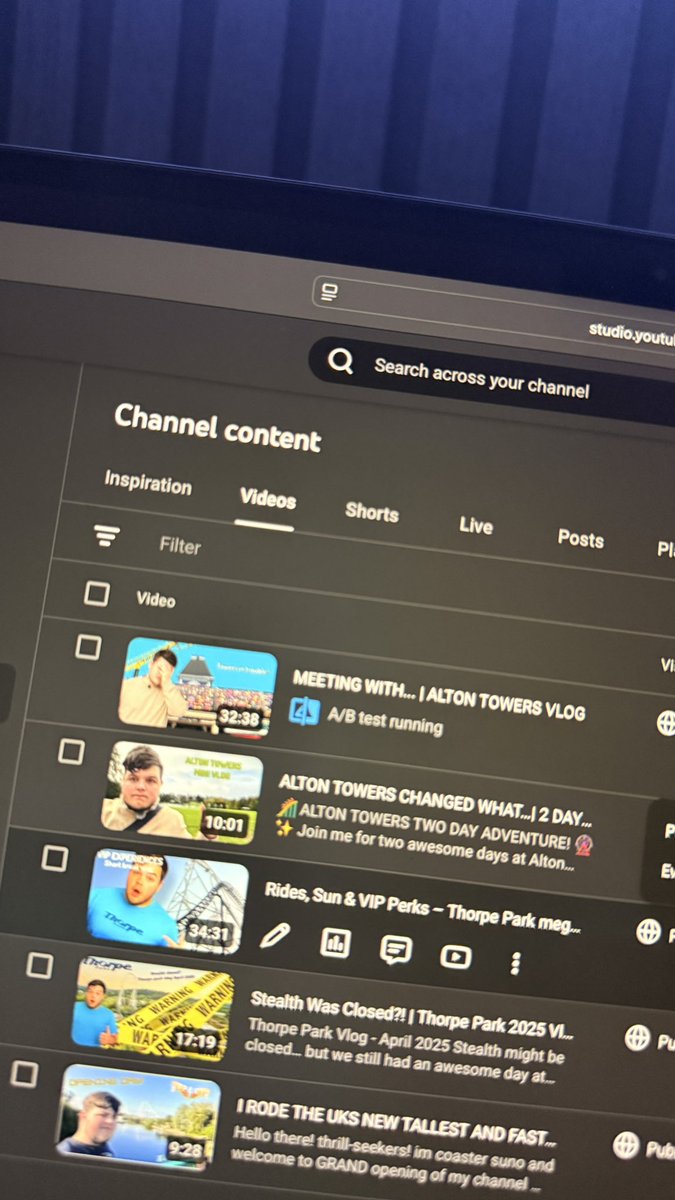675x1200 pixels.
Task: Open MEETING WITH... ALTON TOWERS VLOG title
Action: [x=439, y=697]
